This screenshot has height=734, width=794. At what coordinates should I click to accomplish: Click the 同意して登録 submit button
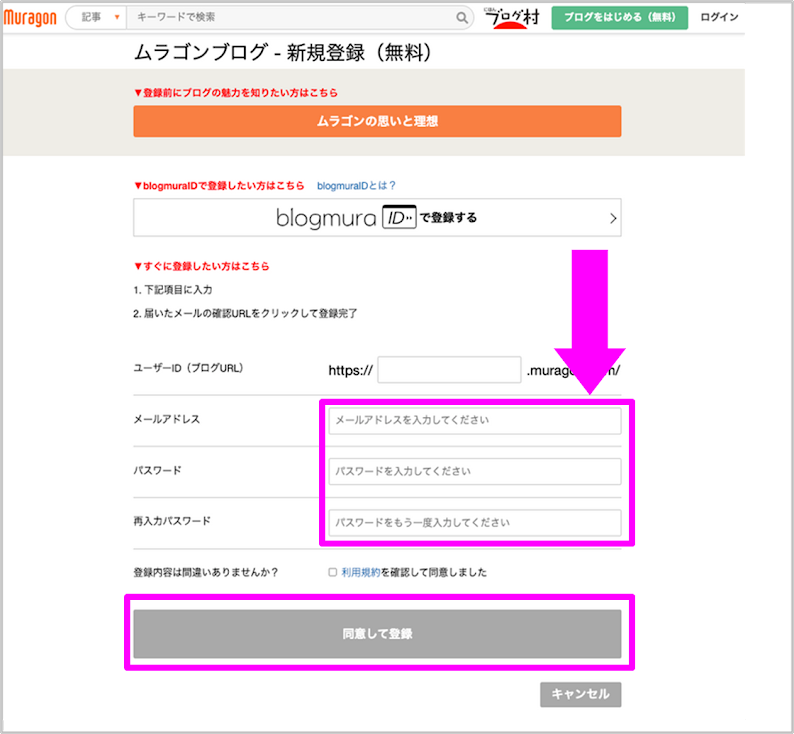[377, 634]
